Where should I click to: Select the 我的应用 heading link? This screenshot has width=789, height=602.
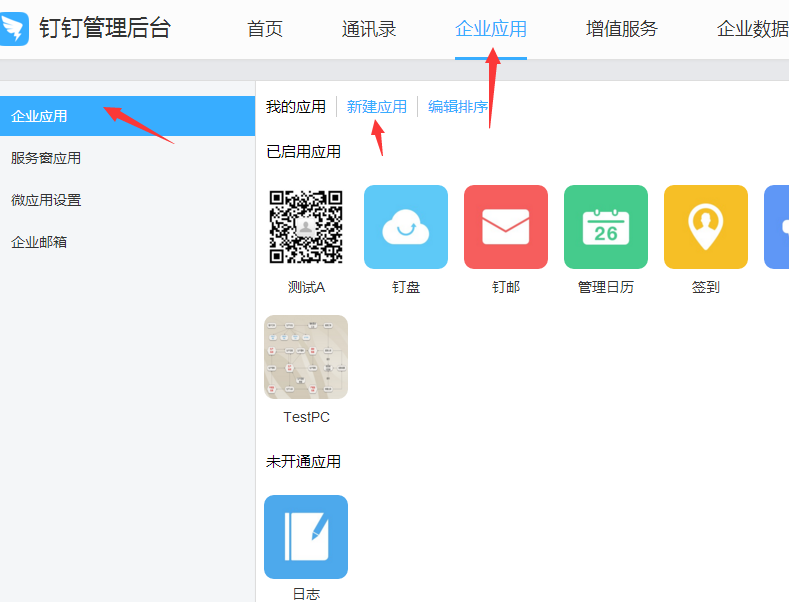point(296,107)
